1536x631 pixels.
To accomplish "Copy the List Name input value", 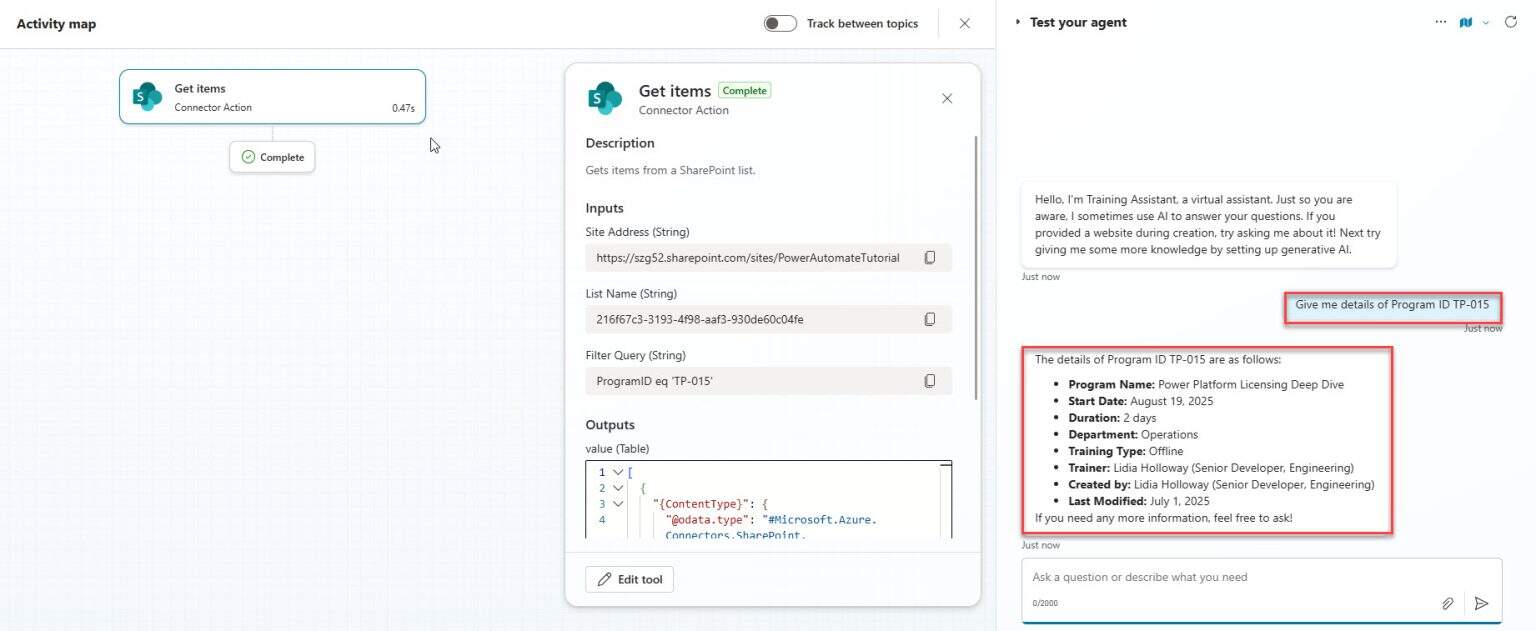I will pos(929,319).
